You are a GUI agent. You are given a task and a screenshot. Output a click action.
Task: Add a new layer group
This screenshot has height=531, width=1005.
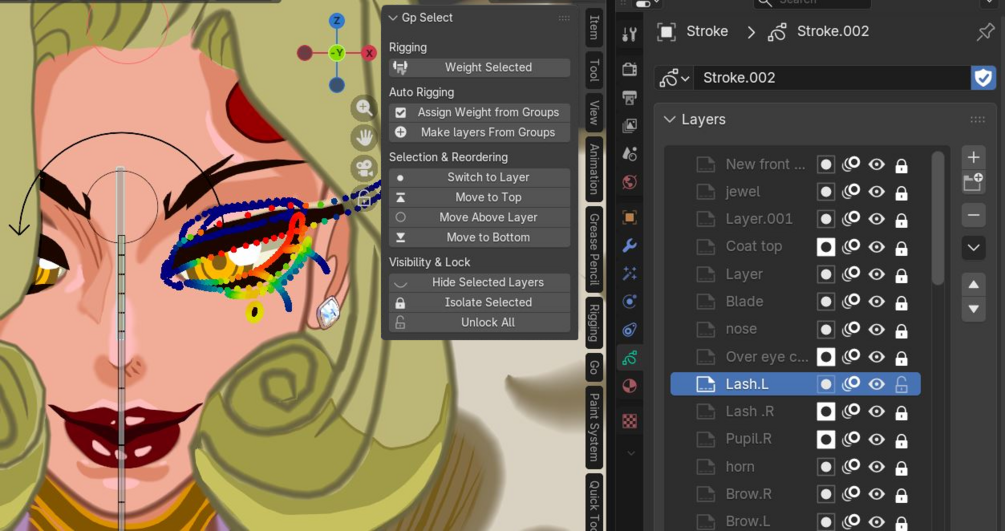coord(973,183)
